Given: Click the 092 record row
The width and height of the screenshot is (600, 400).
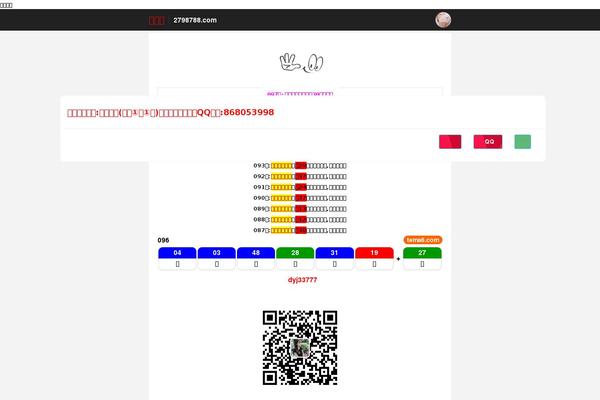Looking at the screenshot, I should 300,176.
